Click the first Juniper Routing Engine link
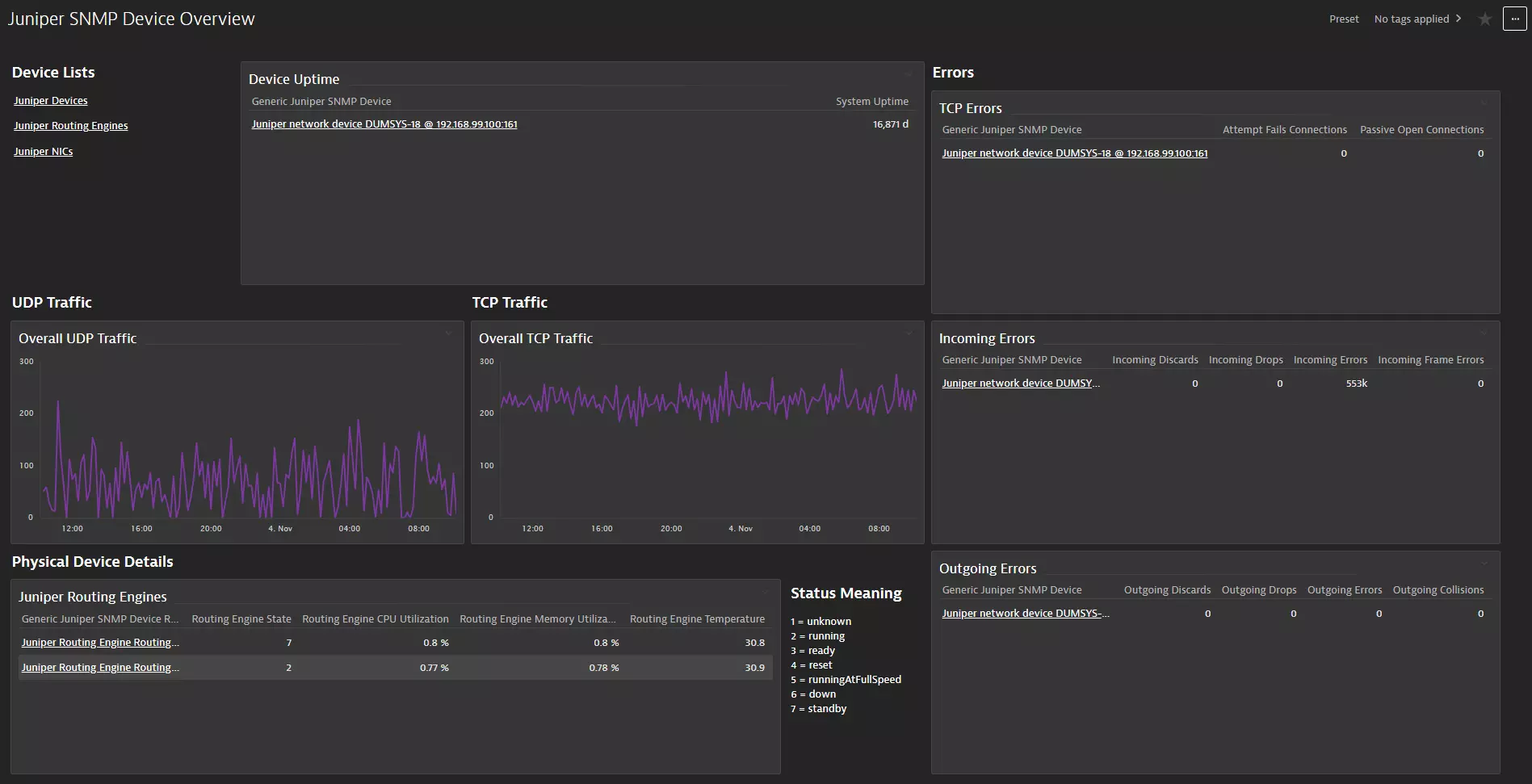Screen dimensions: 1532x784 click(x=100, y=642)
